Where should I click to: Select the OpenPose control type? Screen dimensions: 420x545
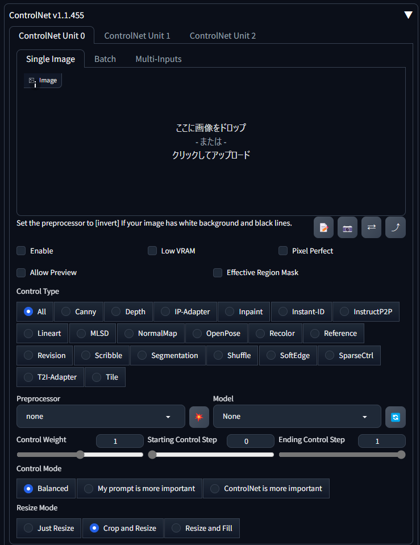(x=216, y=333)
